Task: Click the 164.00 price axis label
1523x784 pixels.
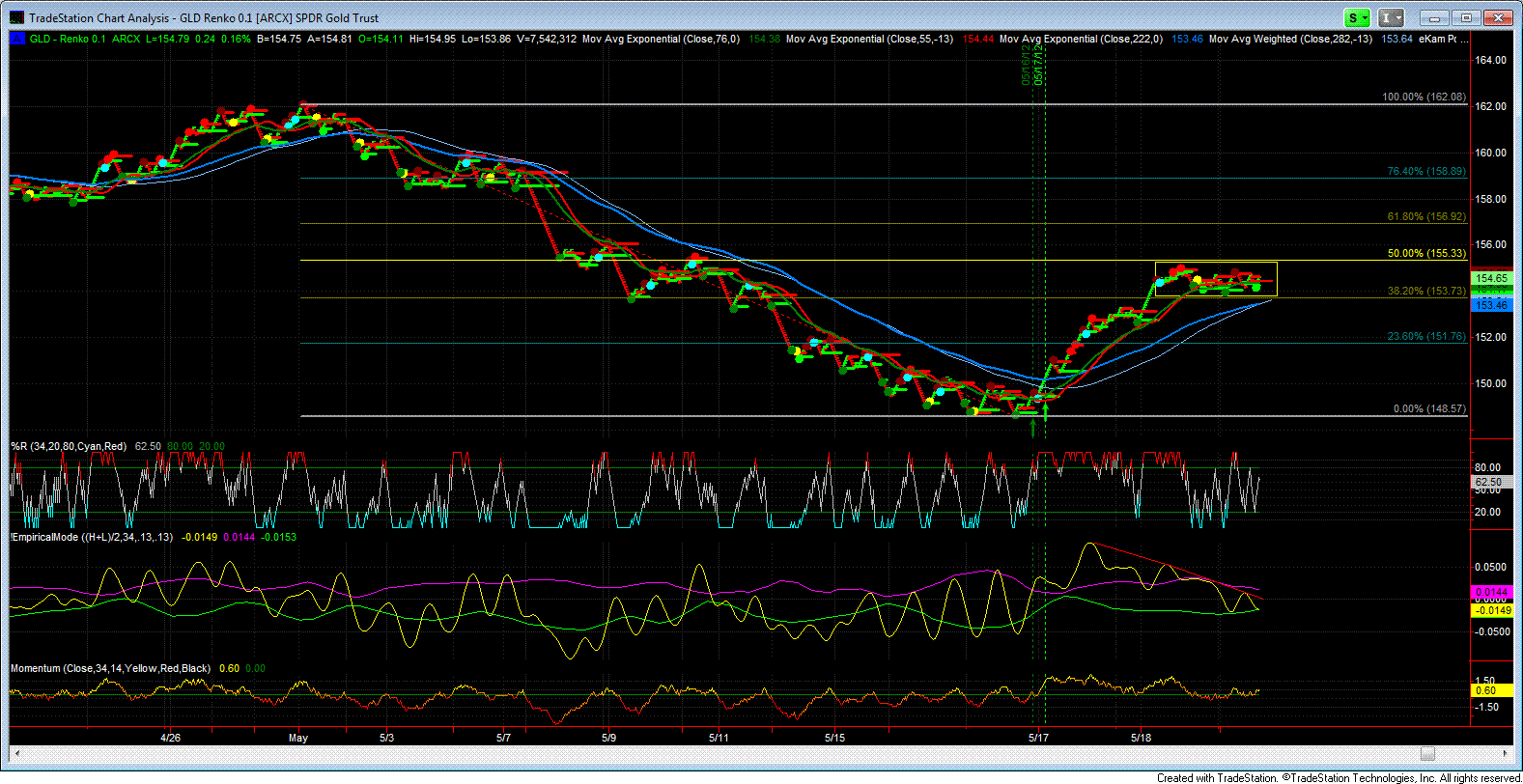Action: coord(1490,60)
